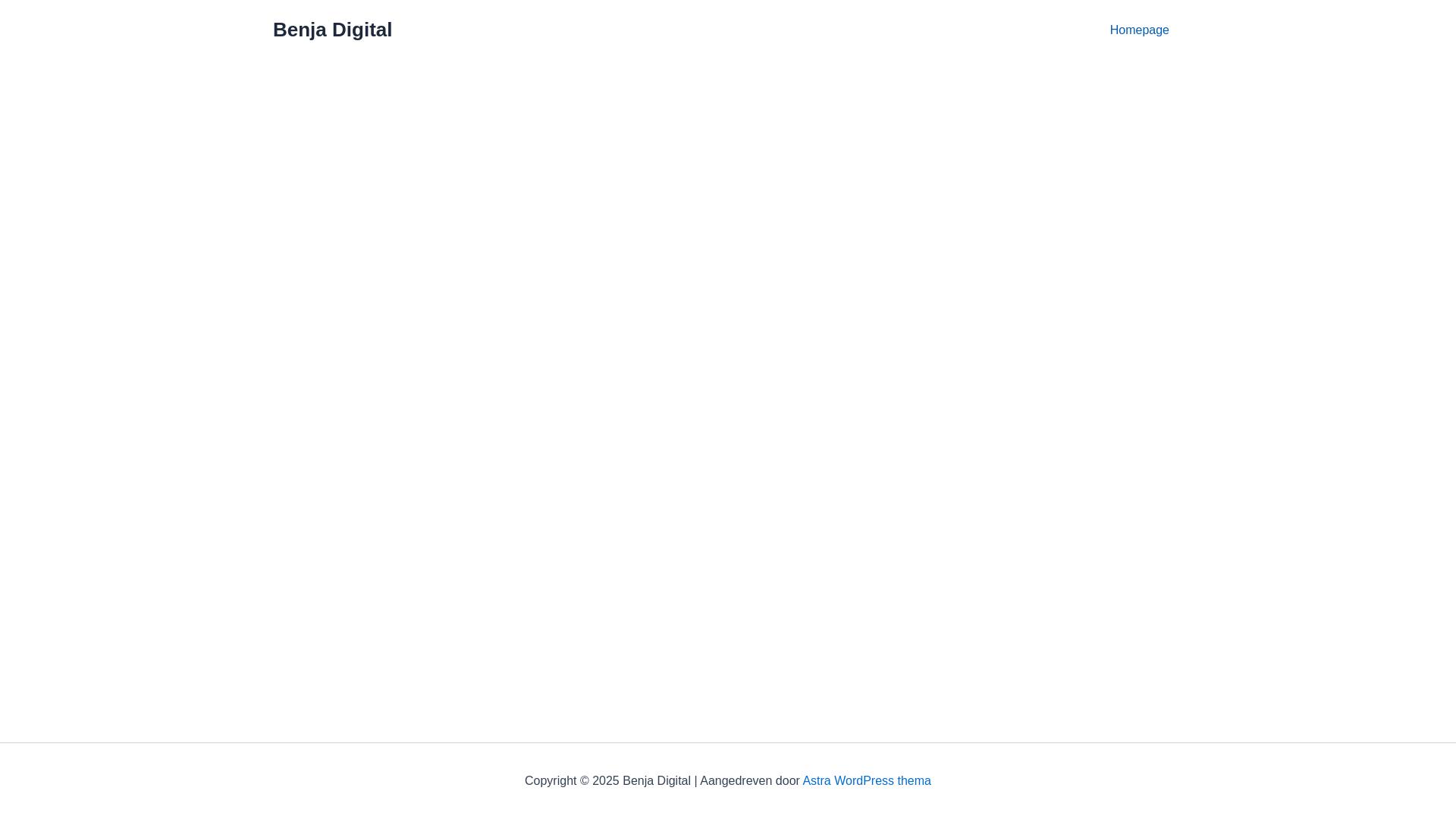This screenshot has height=819, width=1456.
Task: Click the empty main content area
Action: pos(728,379)
